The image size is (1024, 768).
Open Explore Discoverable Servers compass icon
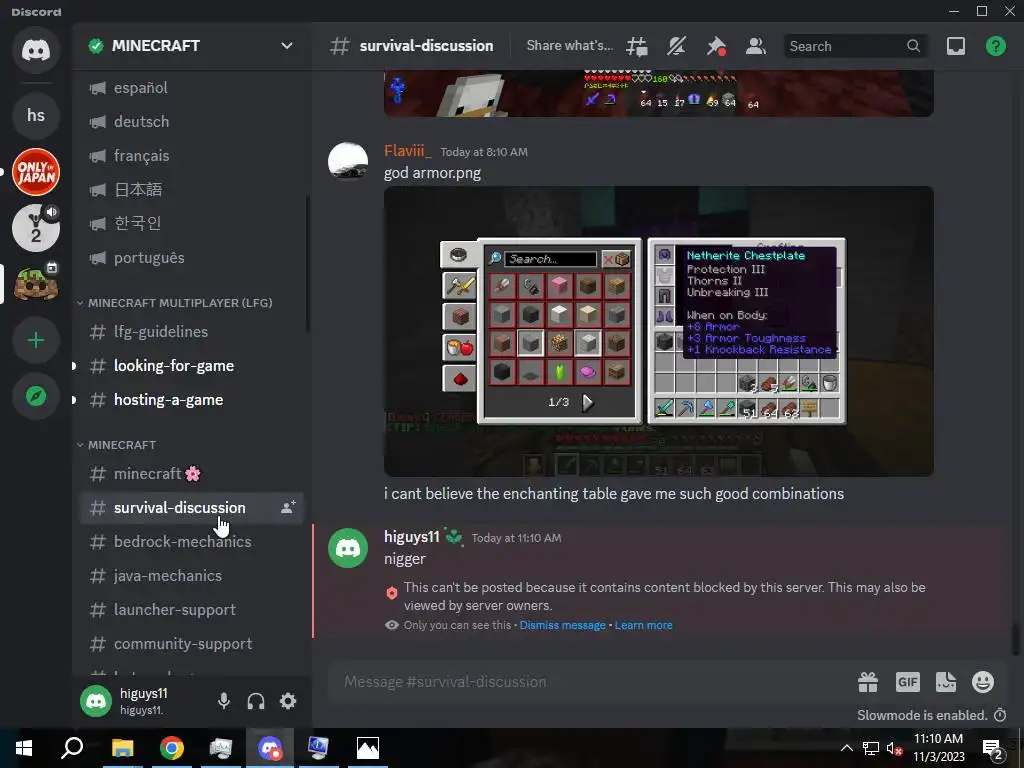pyautogui.click(x=36, y=396)
